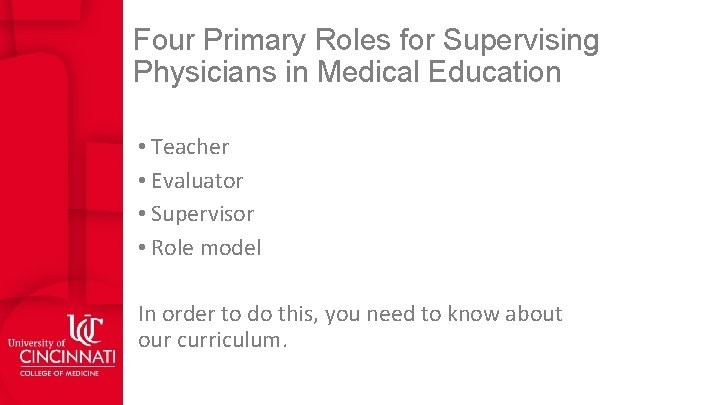Image resolution: width=720 pixels, height=405 pixels.
Task: Click the "College of Medicine" caption
Action: coord(62,374)
